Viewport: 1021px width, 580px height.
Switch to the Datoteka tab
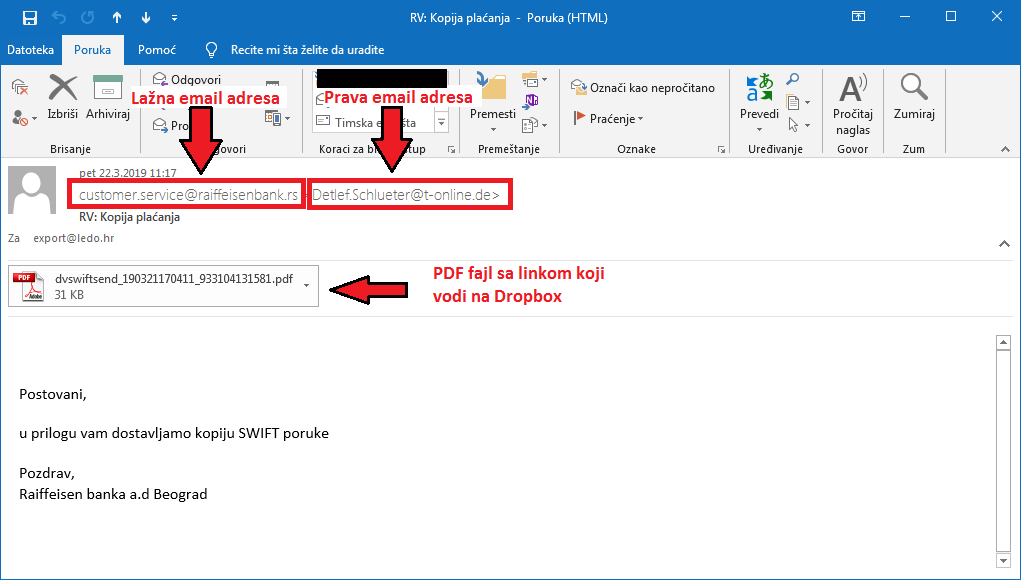tap(30, 49)
